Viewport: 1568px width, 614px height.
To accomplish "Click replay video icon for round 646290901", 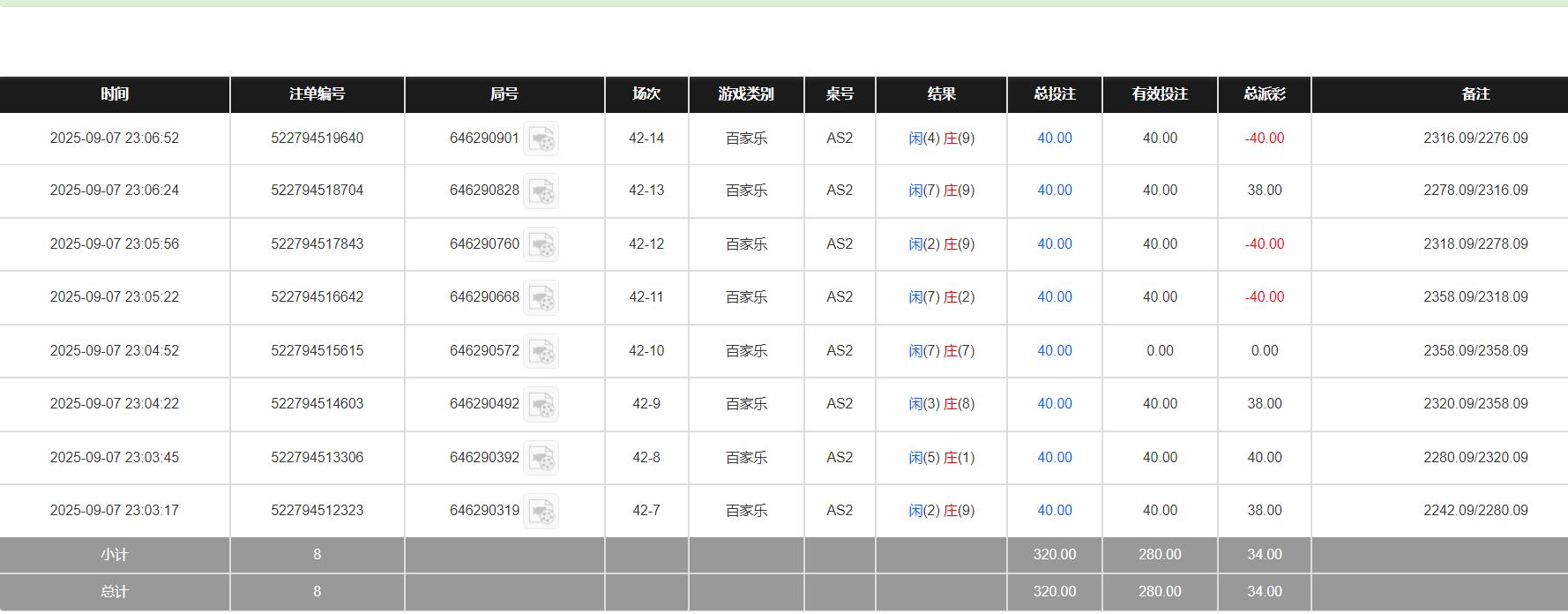I will pos(541,139).
